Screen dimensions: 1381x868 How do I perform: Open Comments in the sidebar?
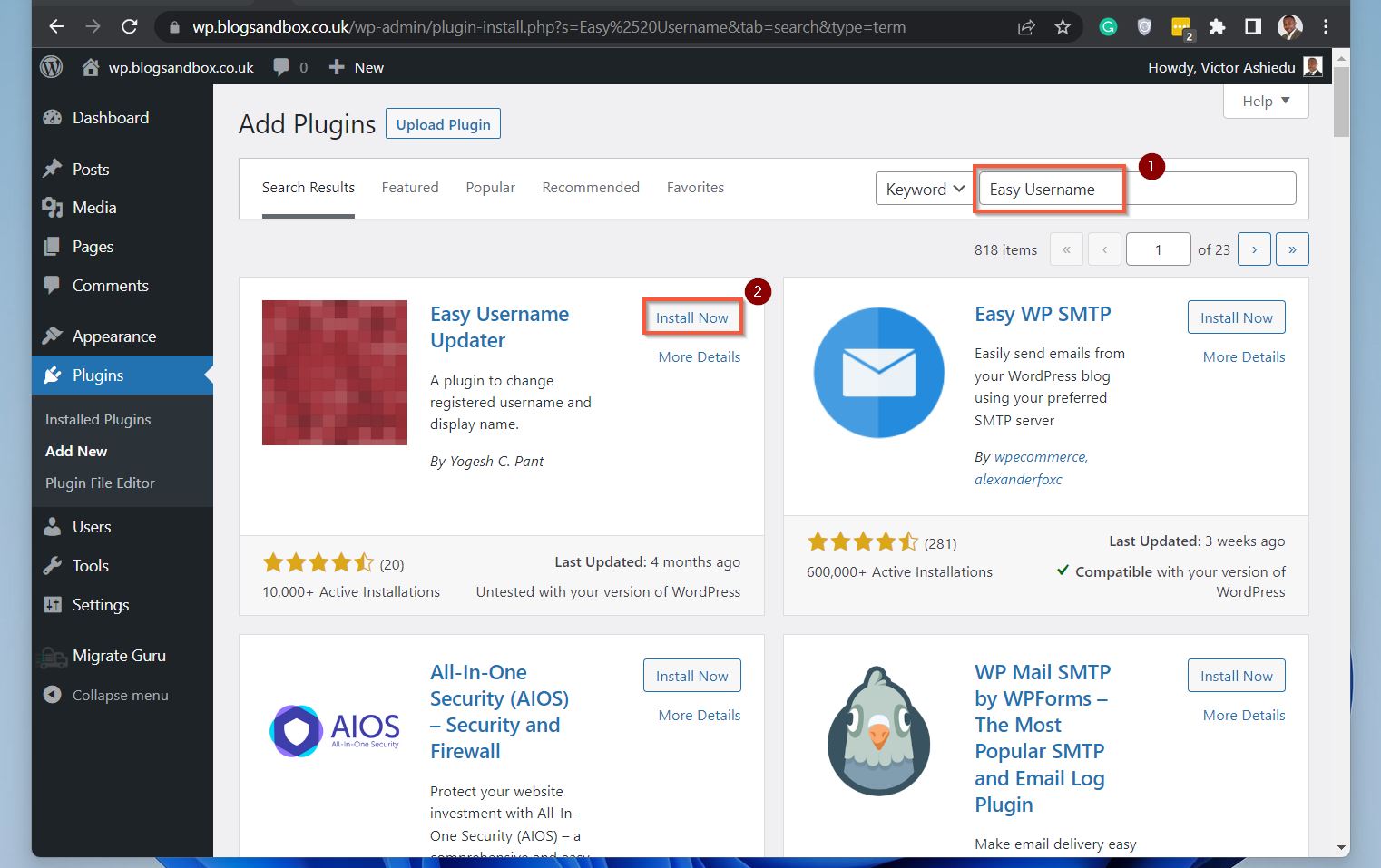122,286
